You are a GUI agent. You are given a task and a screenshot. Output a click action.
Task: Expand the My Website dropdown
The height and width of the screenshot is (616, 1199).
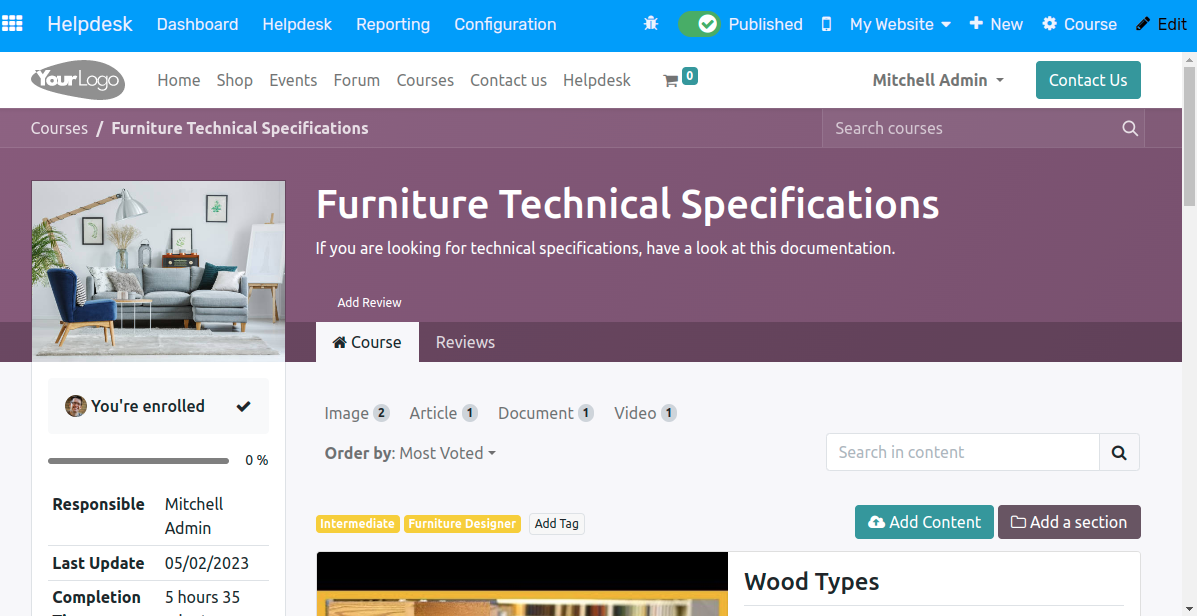click(900, 24)
